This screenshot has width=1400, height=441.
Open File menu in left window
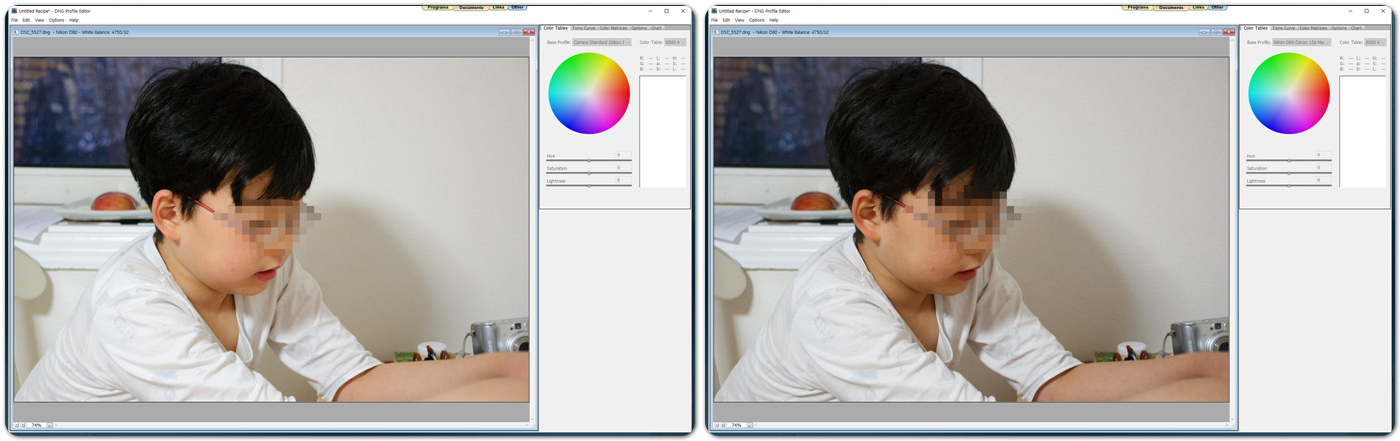[14, 20]
